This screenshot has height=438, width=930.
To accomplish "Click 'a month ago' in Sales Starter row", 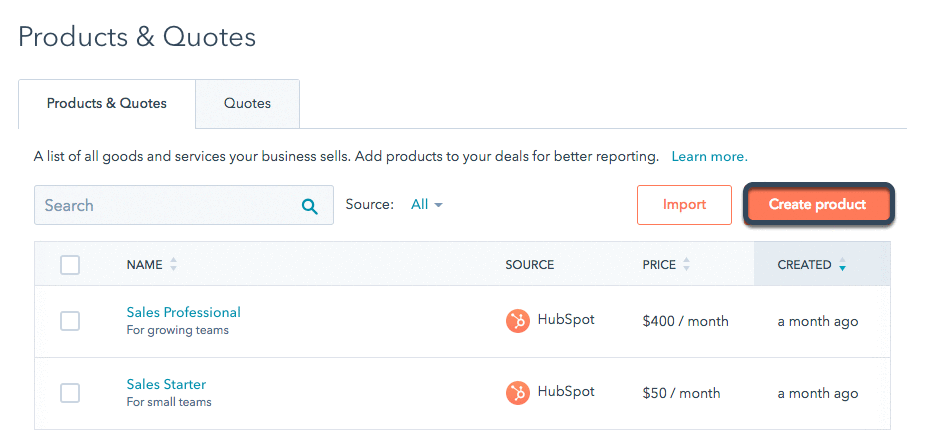I will (x=817, y=393).
